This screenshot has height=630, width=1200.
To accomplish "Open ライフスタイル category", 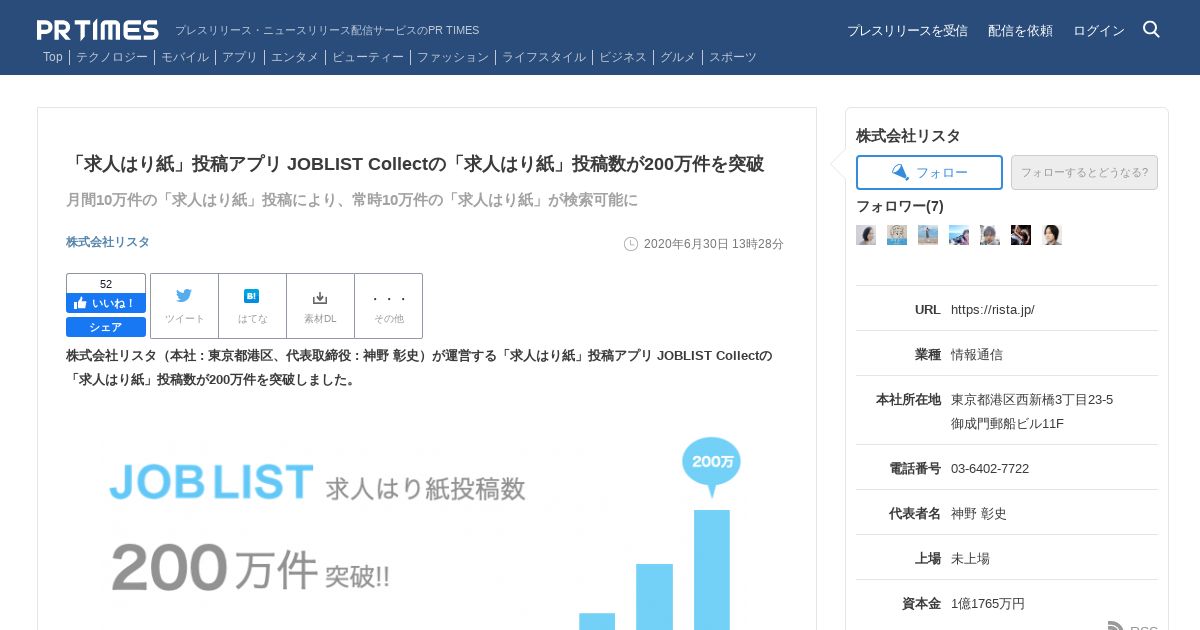I will (544, 57).
